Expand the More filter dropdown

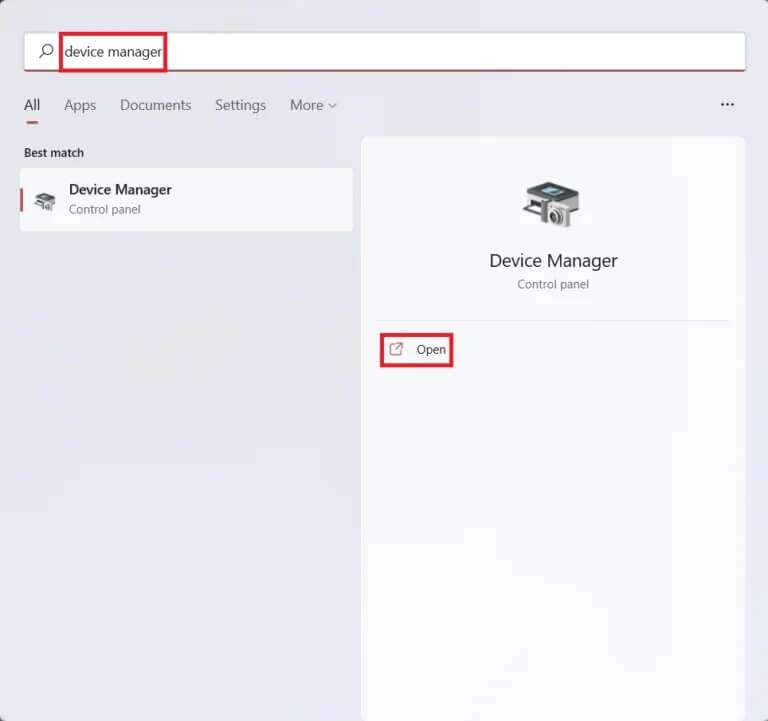click(x=313, y=105)
